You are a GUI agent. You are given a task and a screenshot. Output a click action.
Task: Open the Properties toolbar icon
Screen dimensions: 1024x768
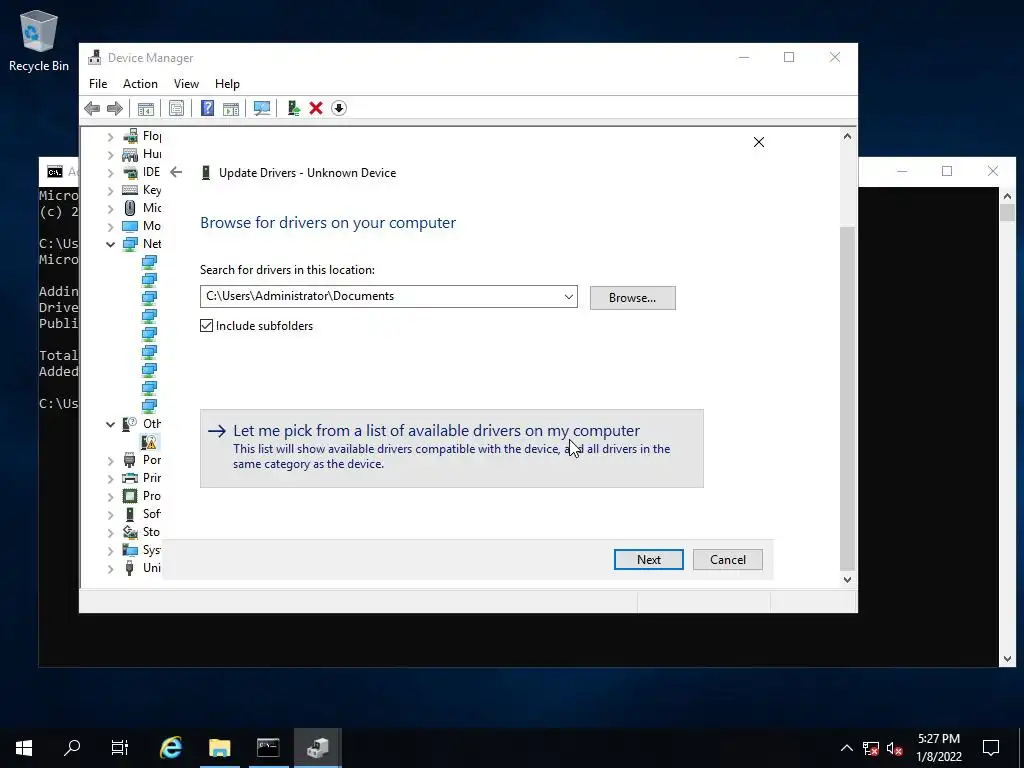point(176,108)
